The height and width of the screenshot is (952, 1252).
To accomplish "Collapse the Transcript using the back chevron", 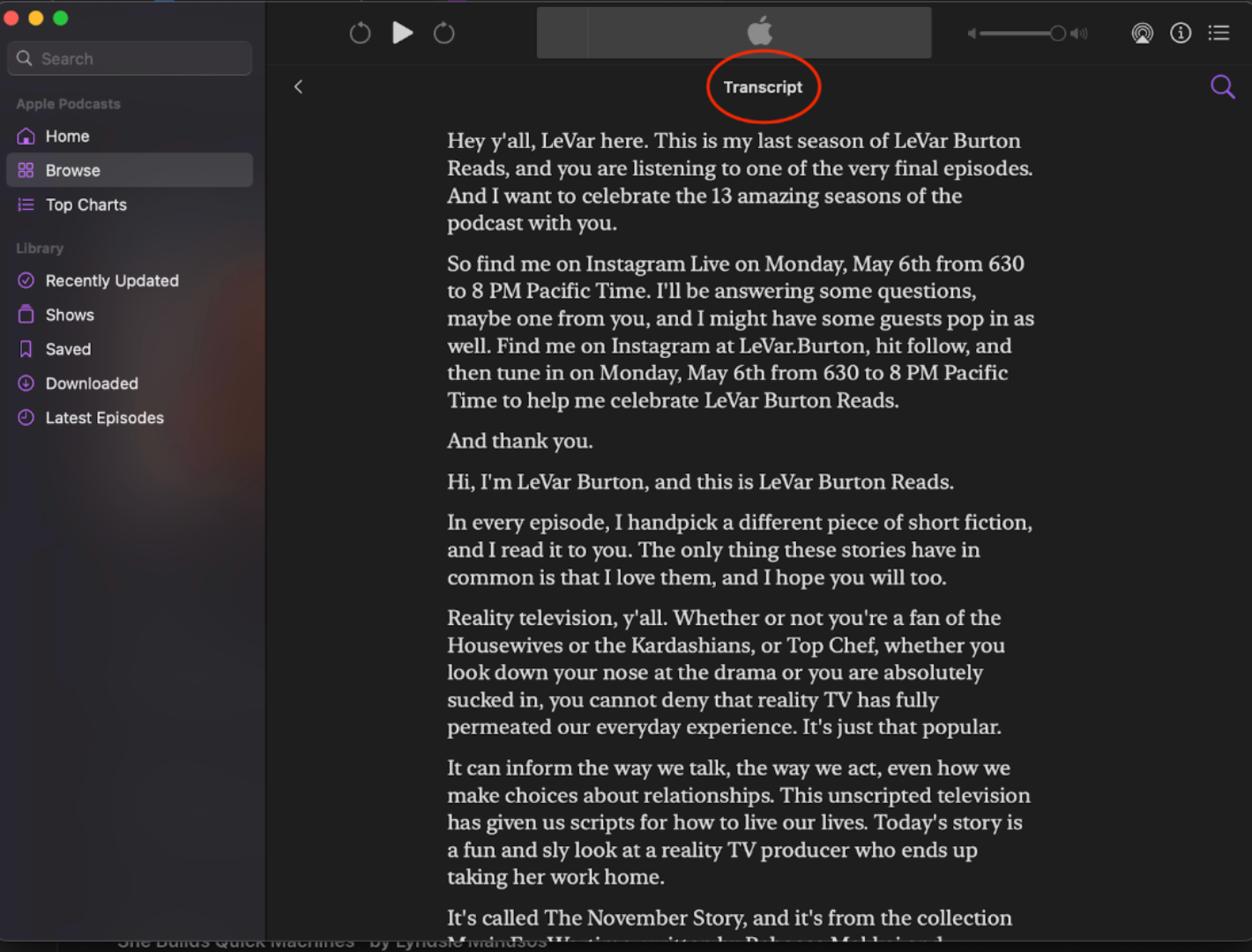I will click(298, 86).
